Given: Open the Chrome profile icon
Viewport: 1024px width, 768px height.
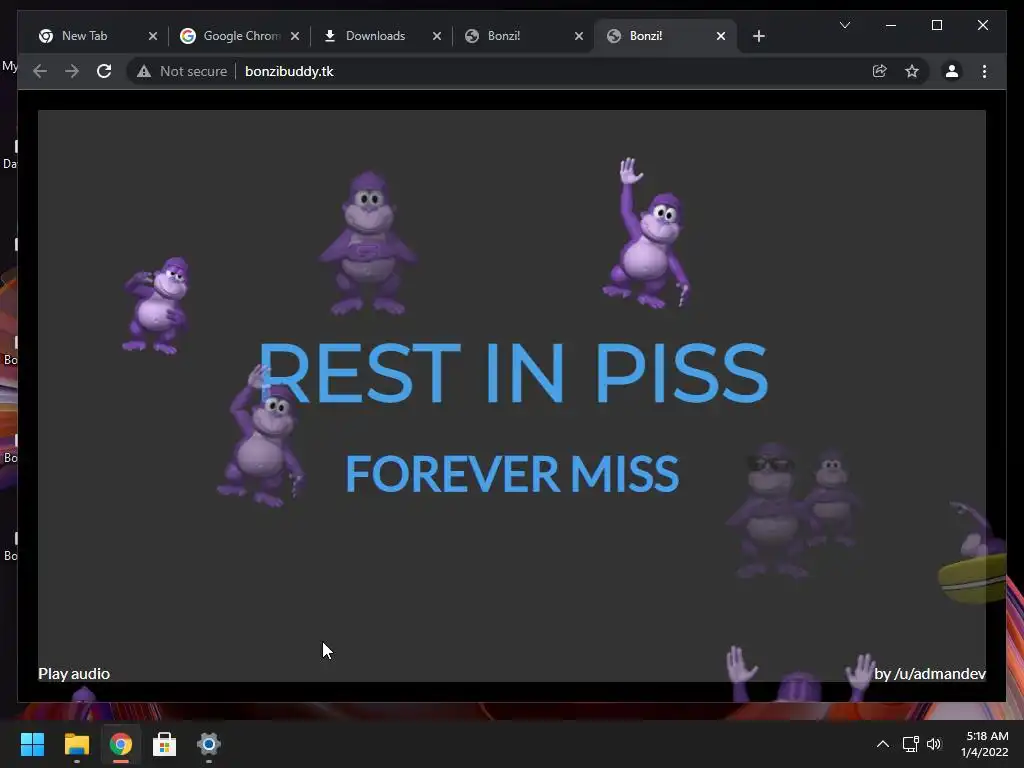Looking at the screenshot, I should [x=952, y=71].
